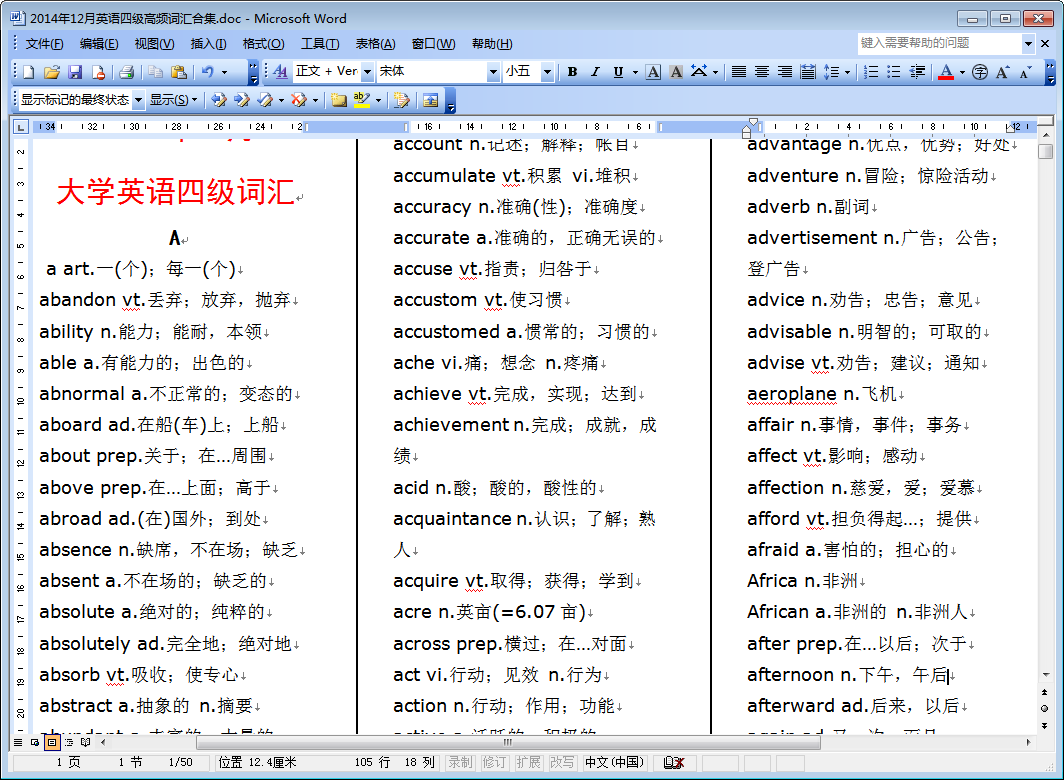Switch to Print Layout view button
1064x780 pixels.
52,742
